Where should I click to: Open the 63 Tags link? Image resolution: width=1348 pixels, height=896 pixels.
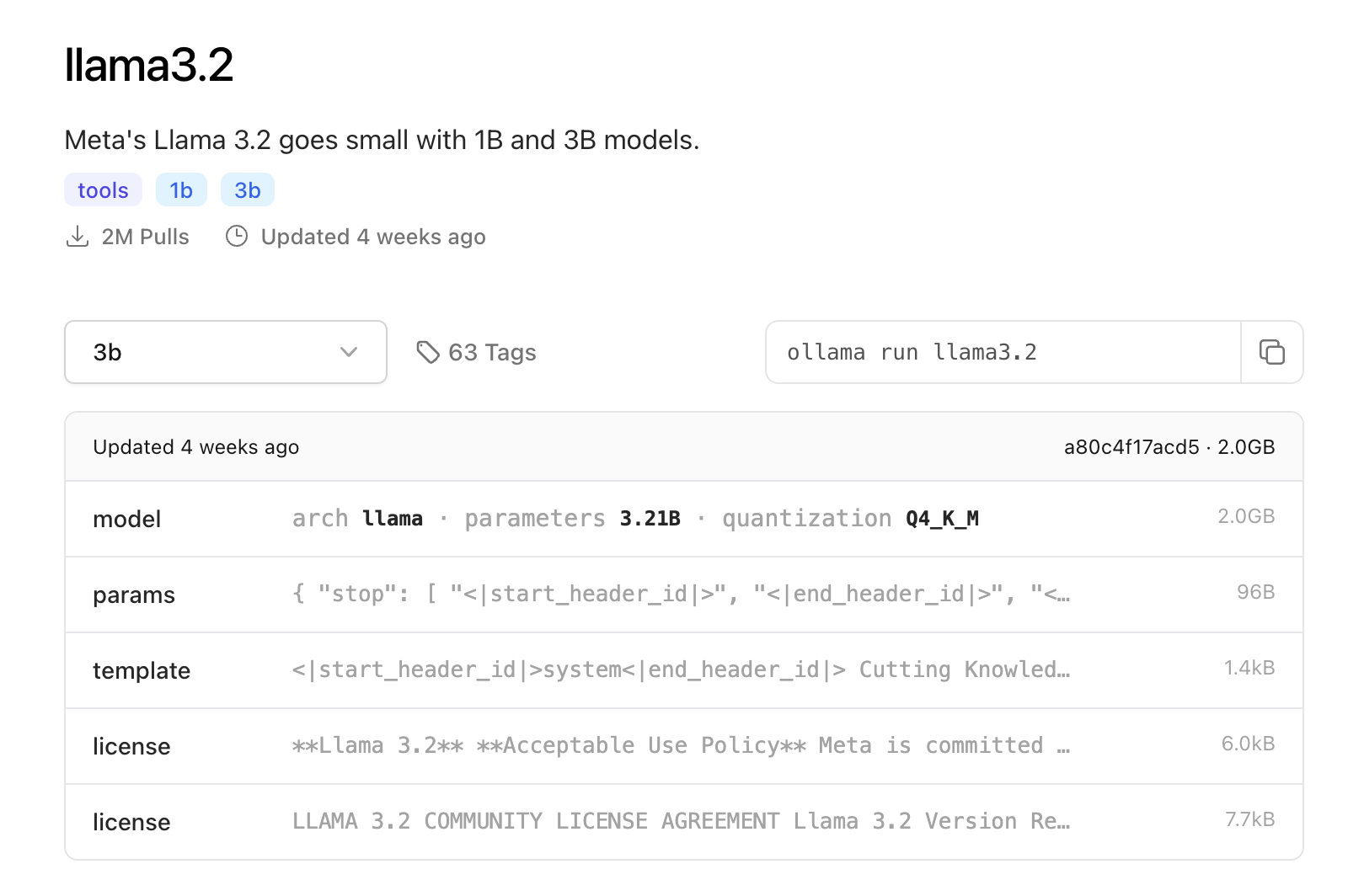pyautogui.click(x=492, y=352)
